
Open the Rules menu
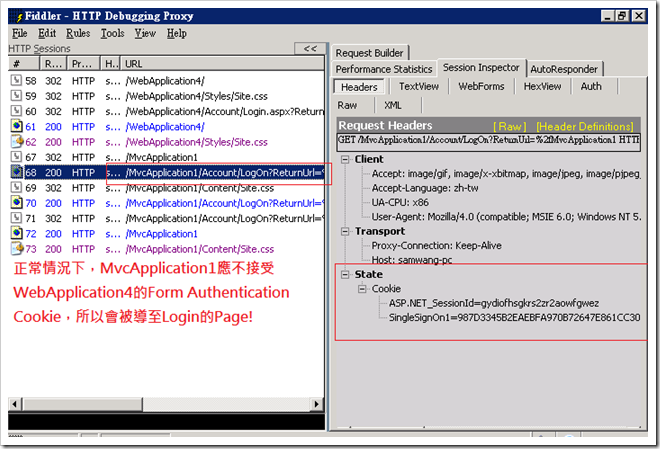pos(78,33)
